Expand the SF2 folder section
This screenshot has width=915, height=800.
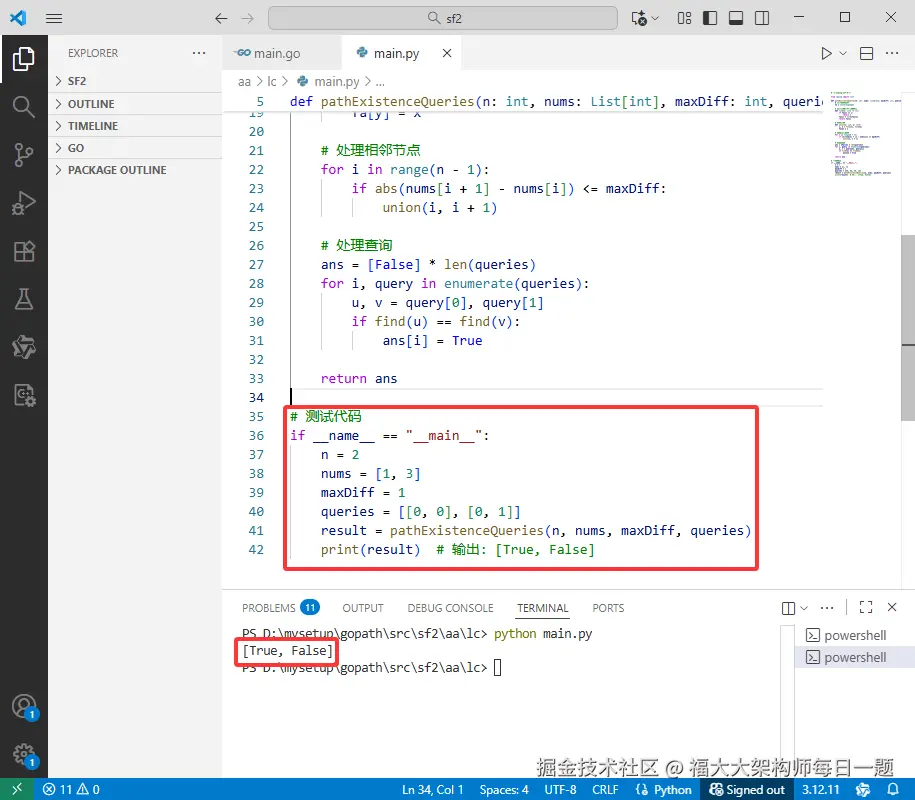(135, 81)
